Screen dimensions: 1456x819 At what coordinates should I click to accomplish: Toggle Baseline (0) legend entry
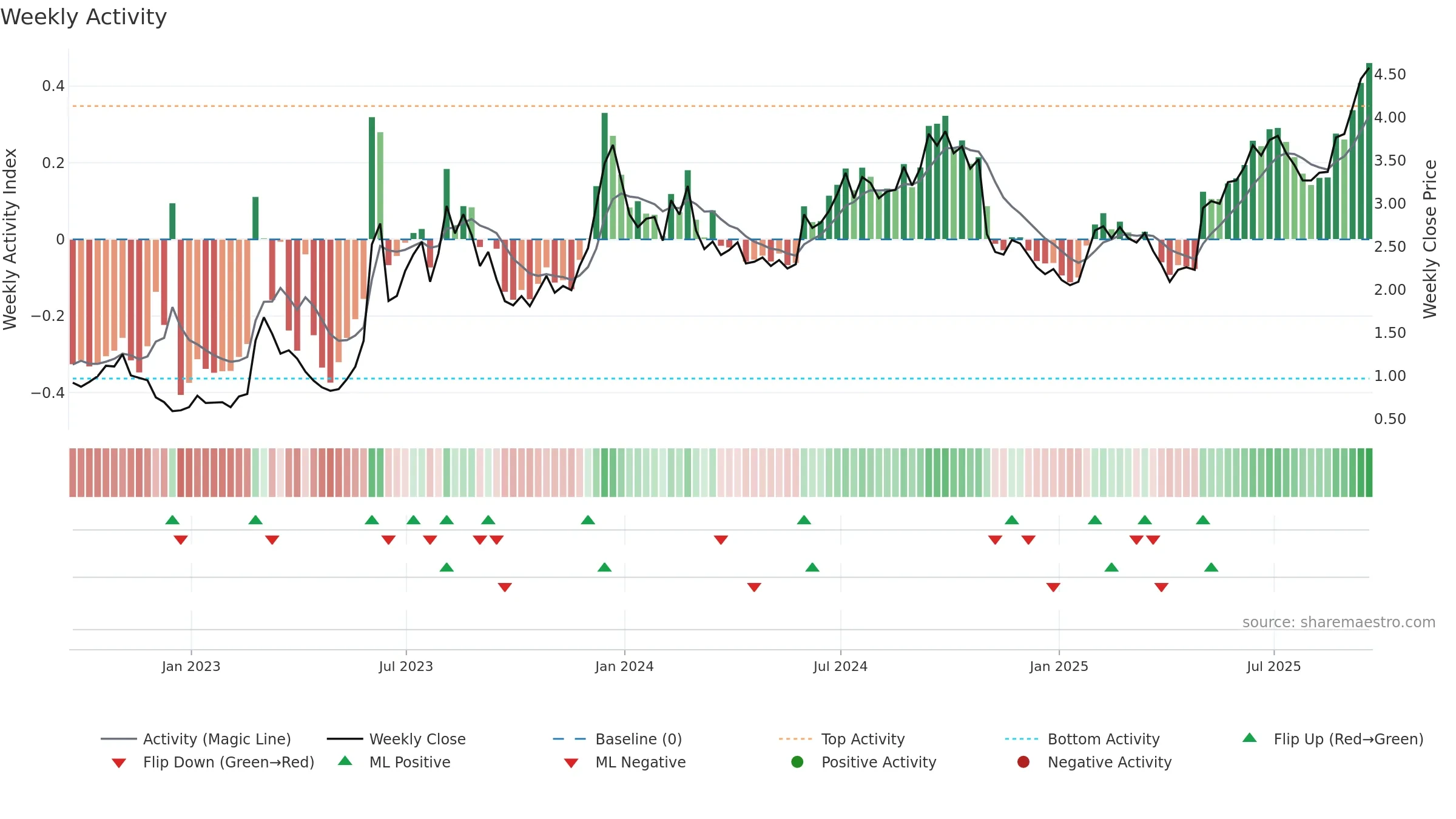click(x=618, y=739)
